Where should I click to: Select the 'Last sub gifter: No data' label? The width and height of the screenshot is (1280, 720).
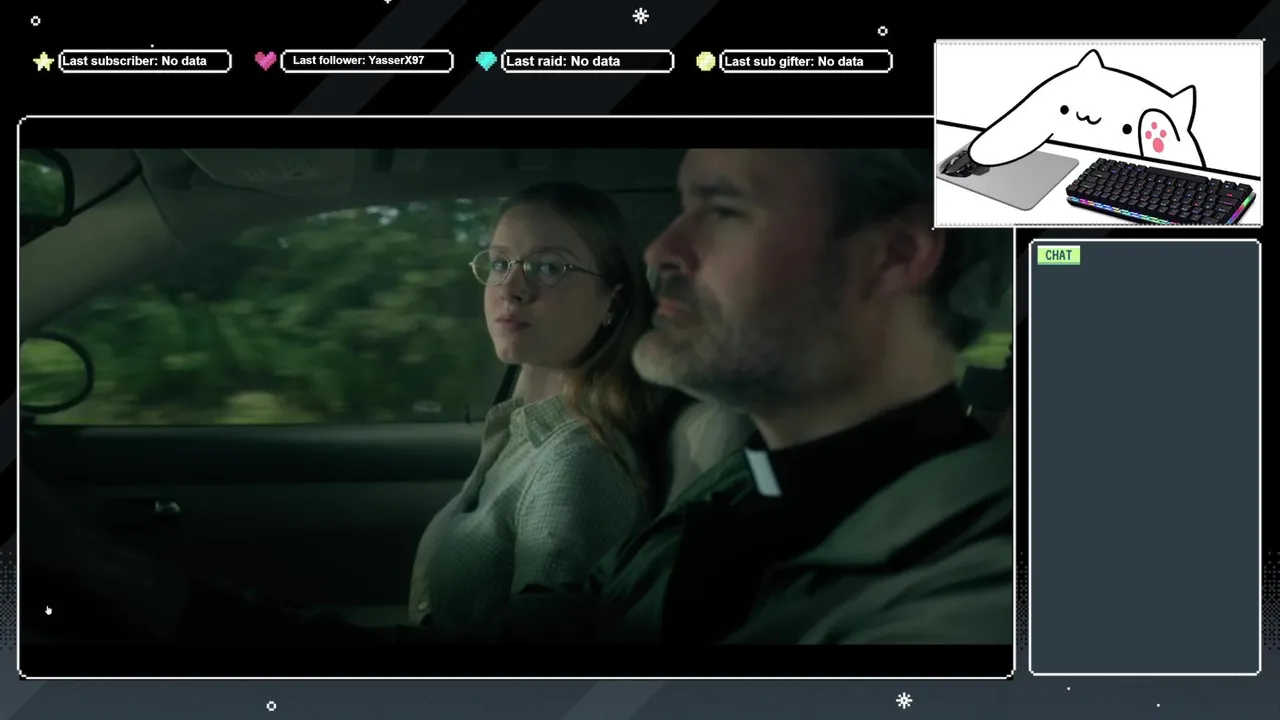pos(806,61)
